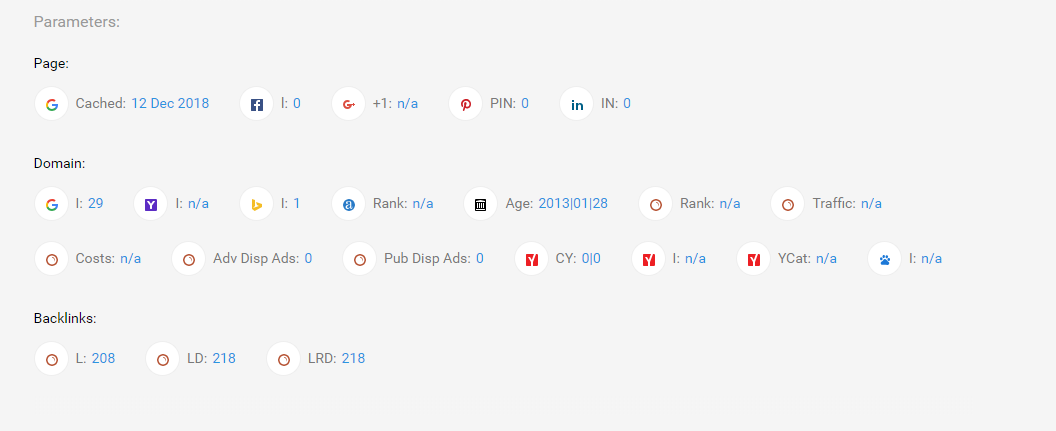This screenshot has height=431, width=1056.
Task: Open the Costs n/a link
Action: point(131,259)
